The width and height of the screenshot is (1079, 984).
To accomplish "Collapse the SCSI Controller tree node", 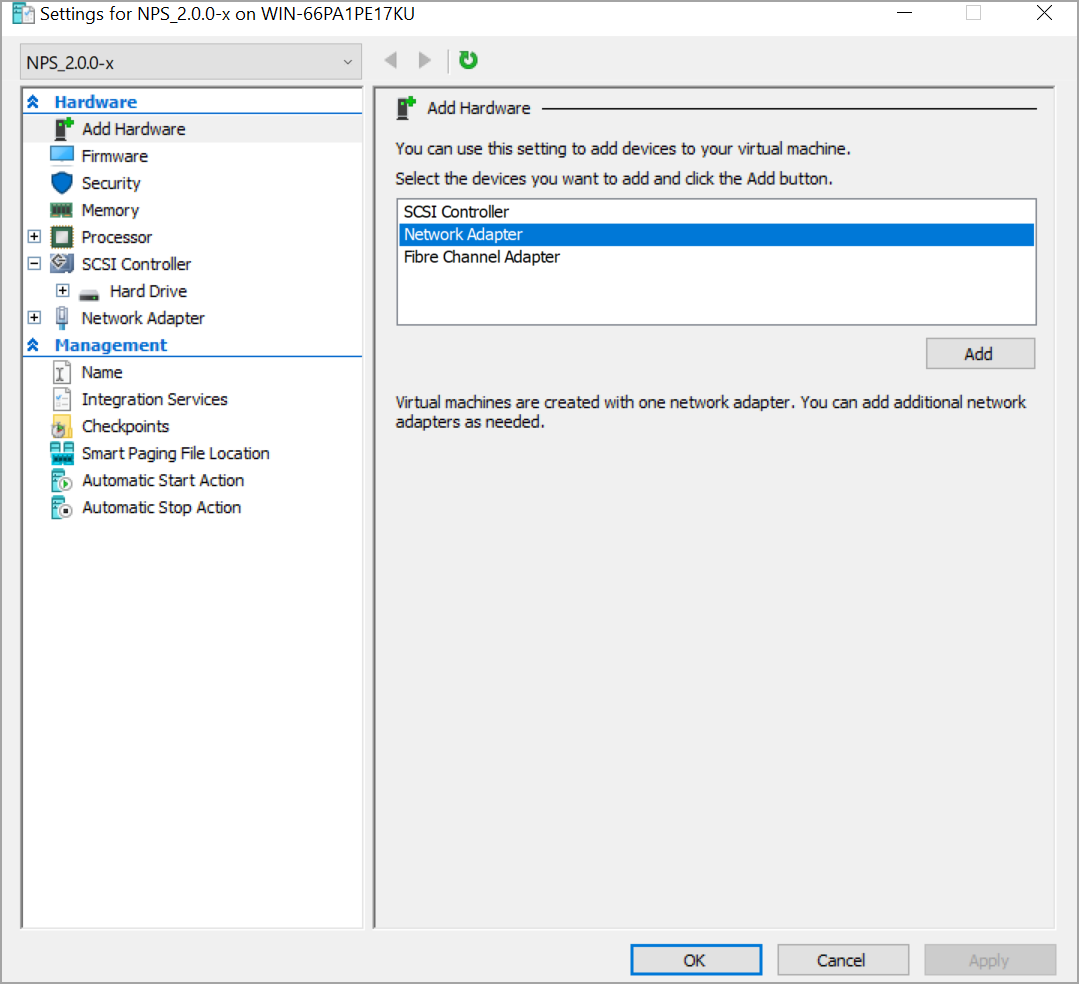I will [34, 264].
